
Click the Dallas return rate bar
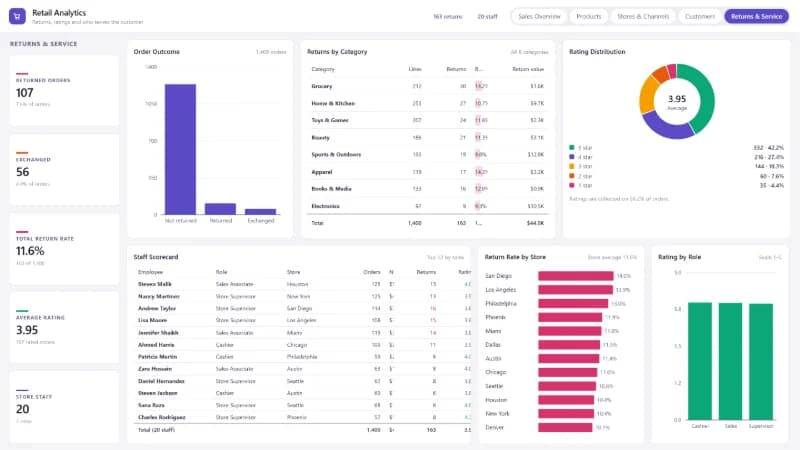point(569,345)
